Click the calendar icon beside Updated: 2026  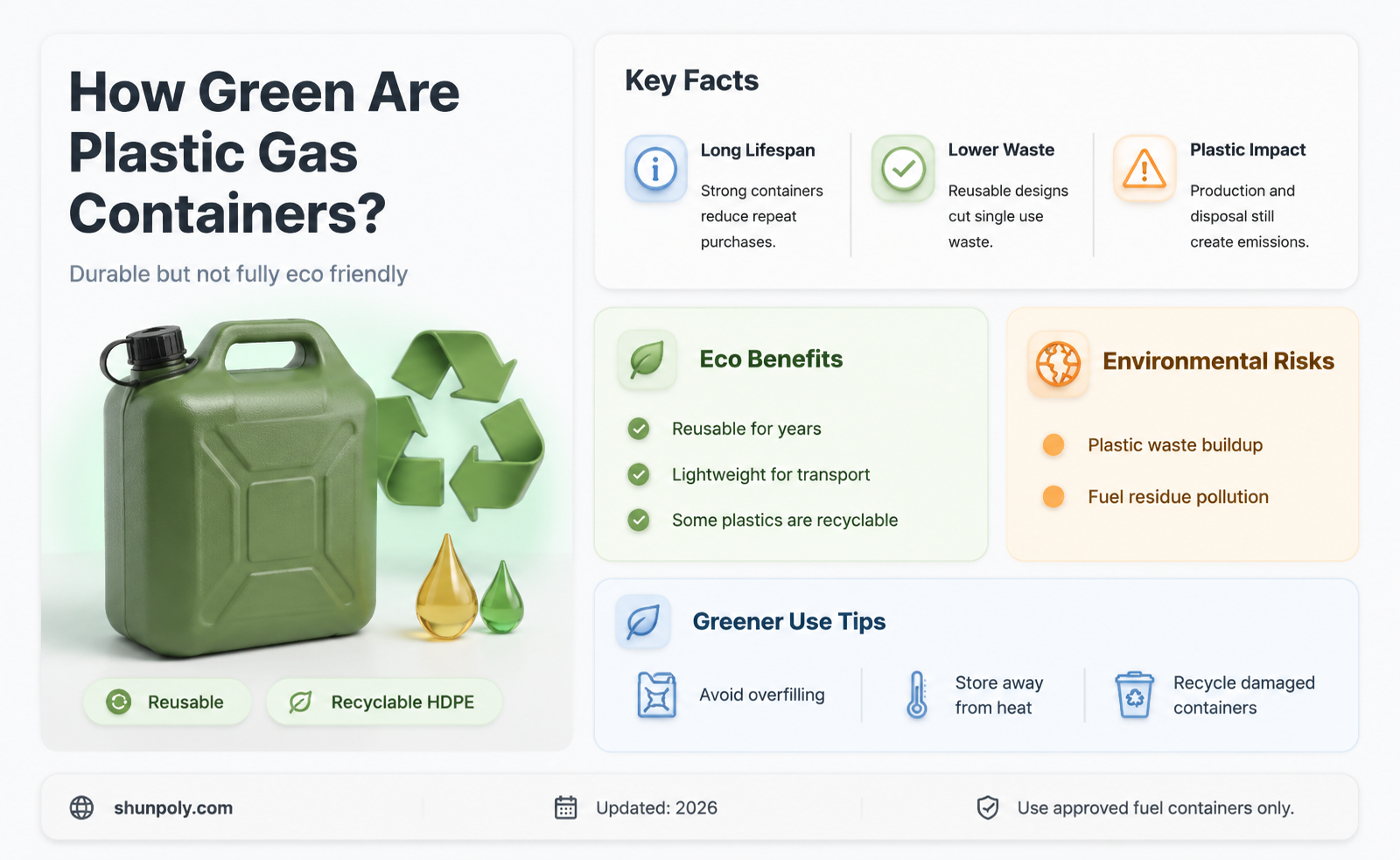(x=566, y=808)
